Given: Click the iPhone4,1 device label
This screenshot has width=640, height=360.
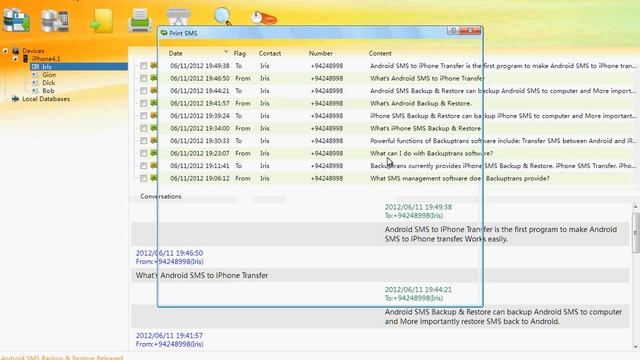Looking at the screenshot, I should tap(46, 59).
